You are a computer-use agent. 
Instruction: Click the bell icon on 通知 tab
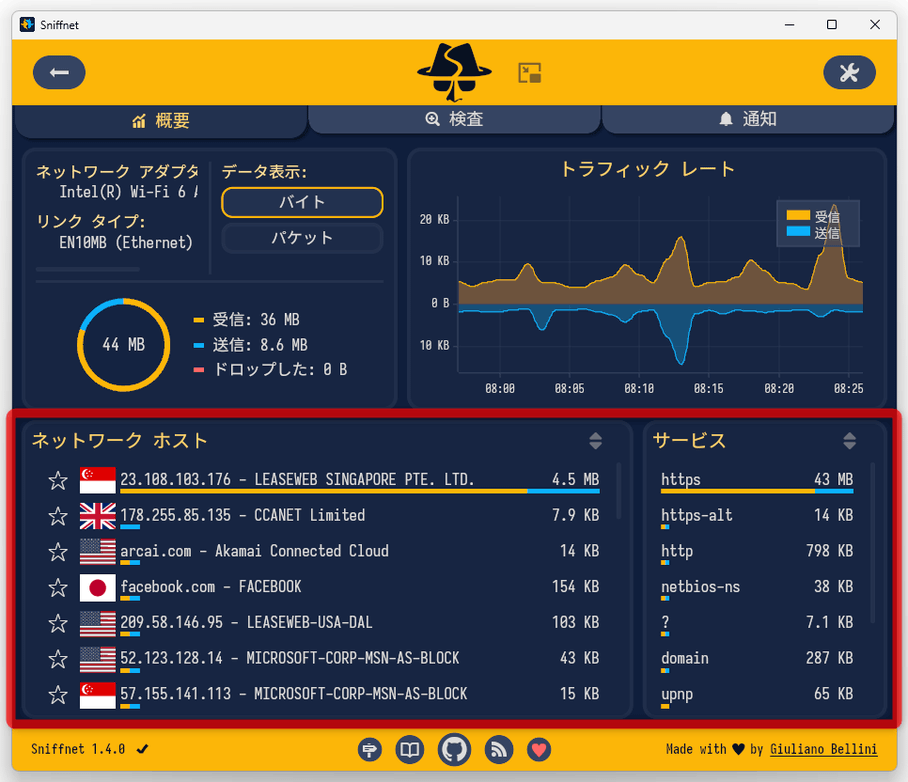726,119
